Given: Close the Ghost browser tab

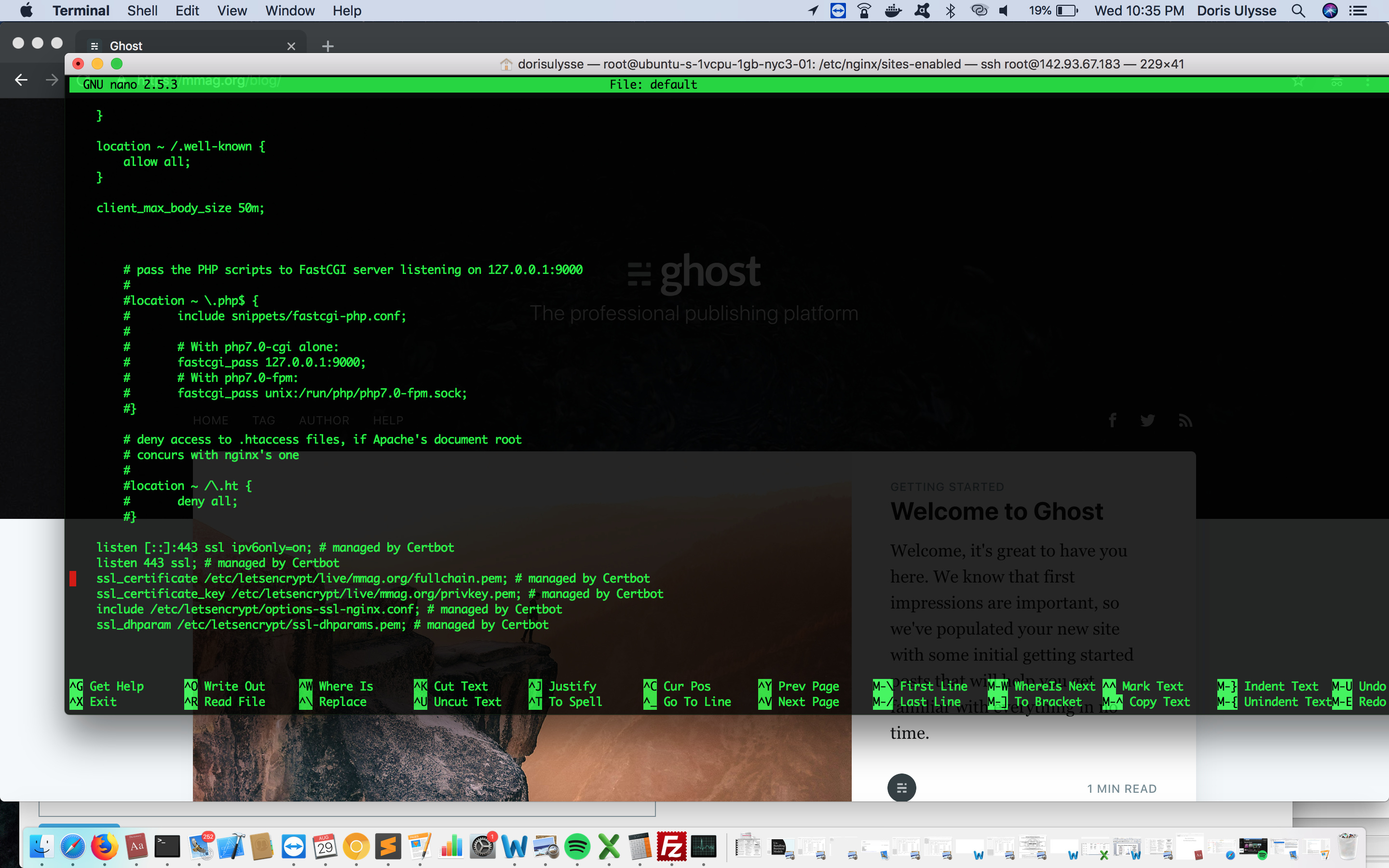Looking at the screenshot, I should [292, 46].
